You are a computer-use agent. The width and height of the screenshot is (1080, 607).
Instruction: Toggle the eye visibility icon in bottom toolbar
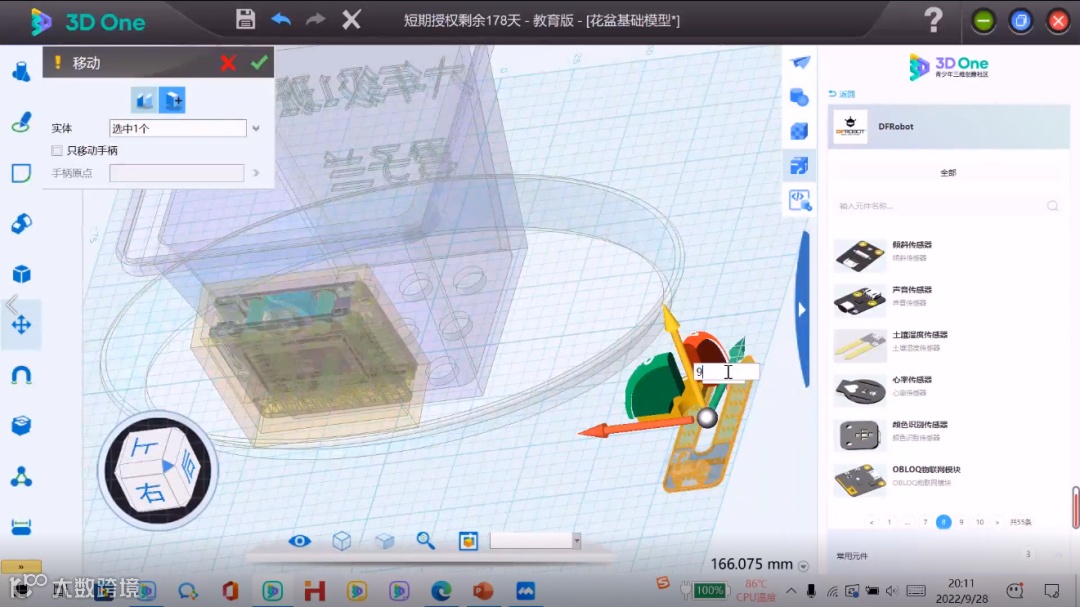[x=299, y=541]
